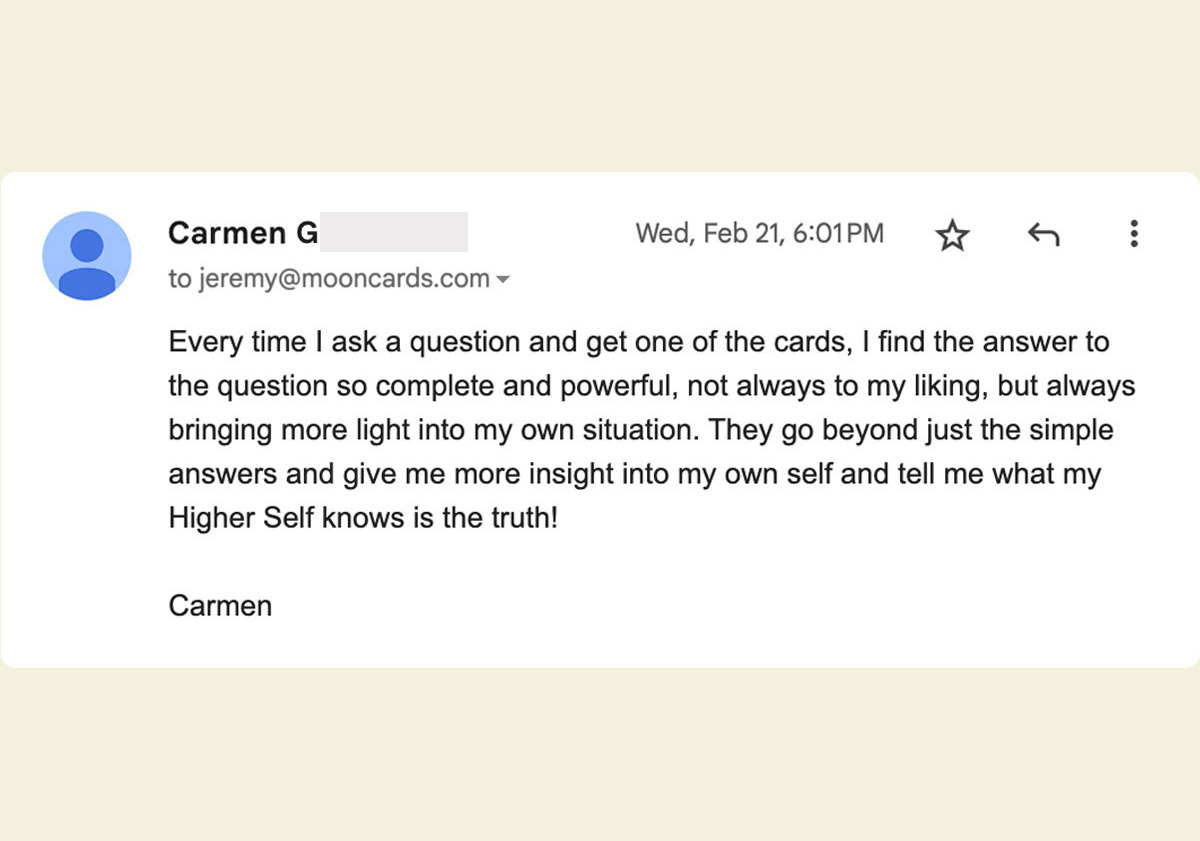Select the time '6:01PM' in header
This screenshot has width=1200, height=841.
838,234
